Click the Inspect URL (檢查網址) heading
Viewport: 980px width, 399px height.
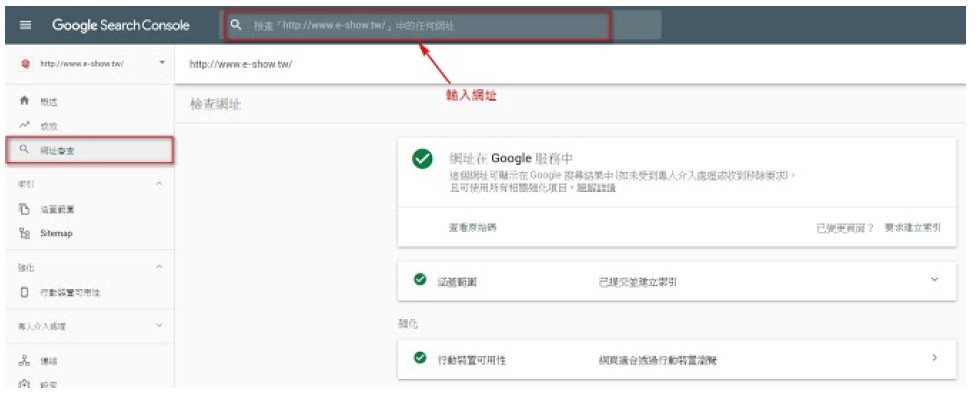point(216,104)
